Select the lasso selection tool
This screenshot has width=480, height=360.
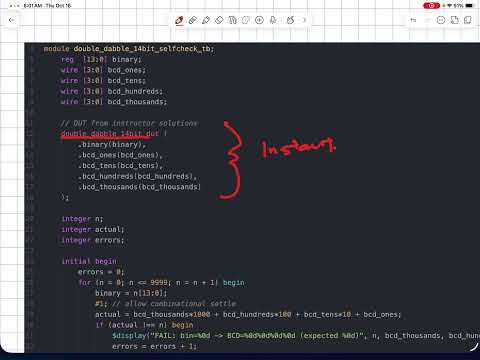(246, 20)
